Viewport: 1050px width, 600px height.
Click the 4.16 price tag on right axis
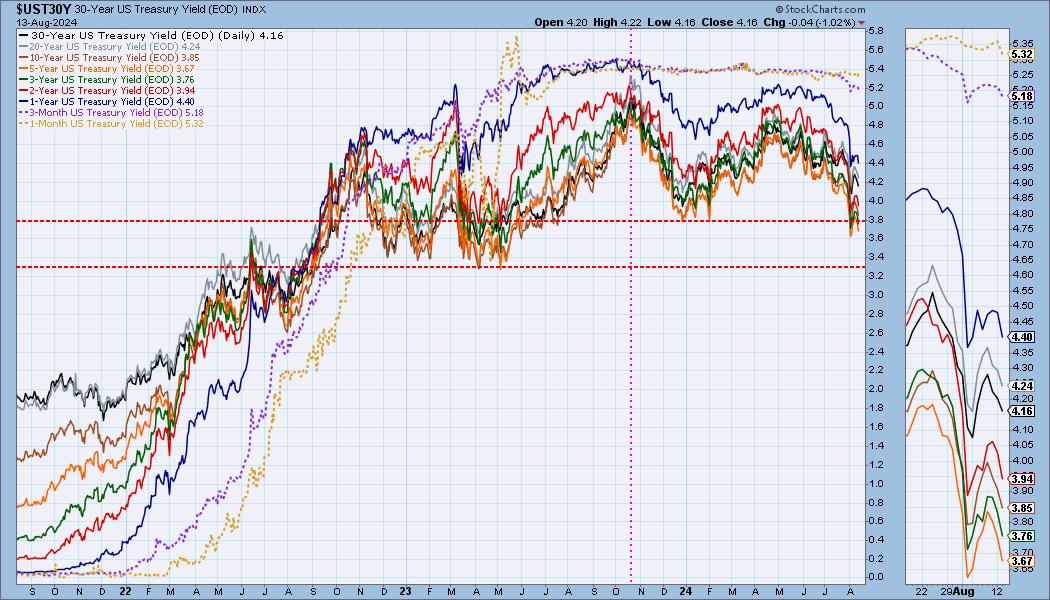coord(1022,411)
